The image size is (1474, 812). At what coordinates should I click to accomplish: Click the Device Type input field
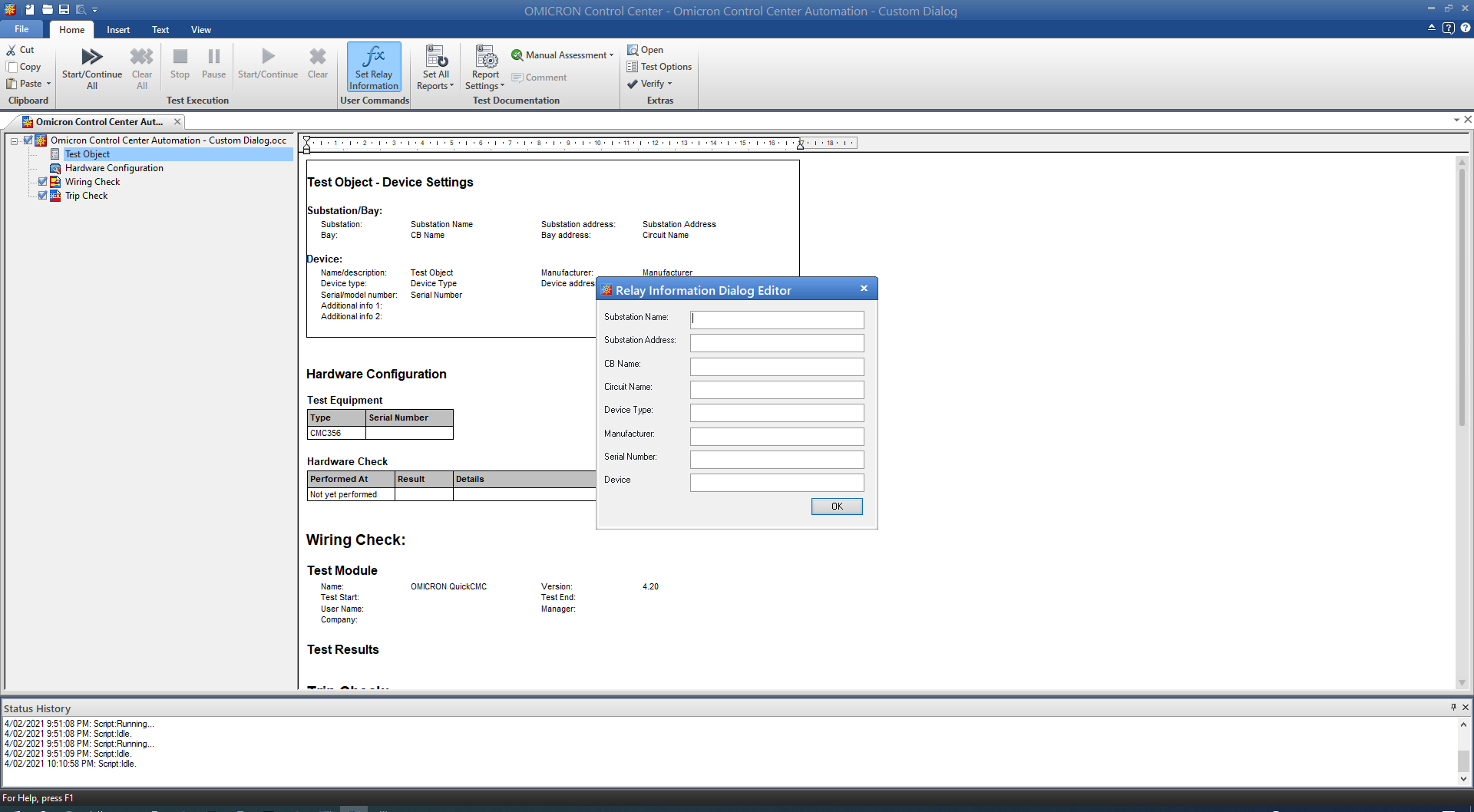coord(777,412)
